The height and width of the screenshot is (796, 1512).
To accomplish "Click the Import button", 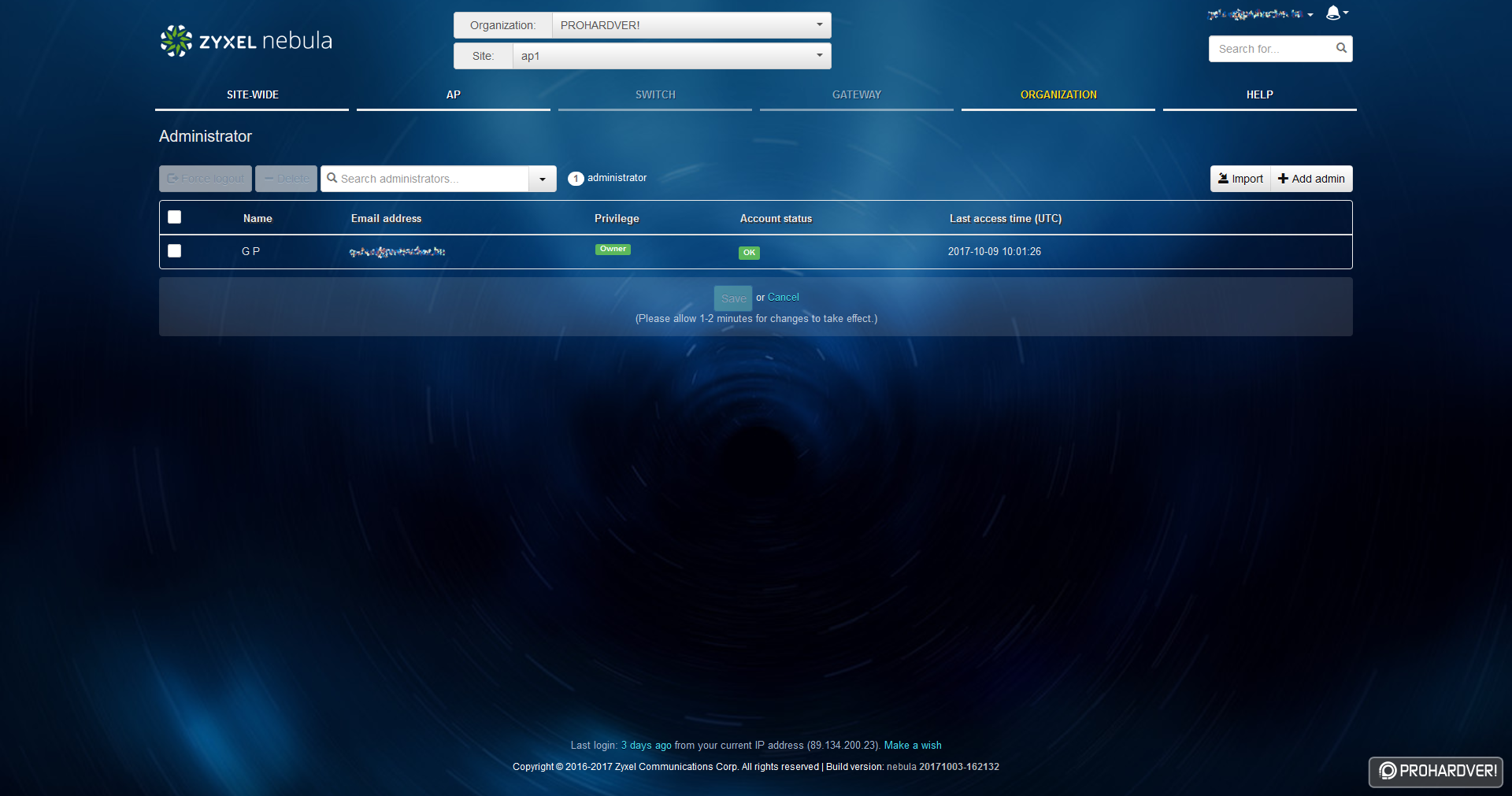I will click(1240, 179).
